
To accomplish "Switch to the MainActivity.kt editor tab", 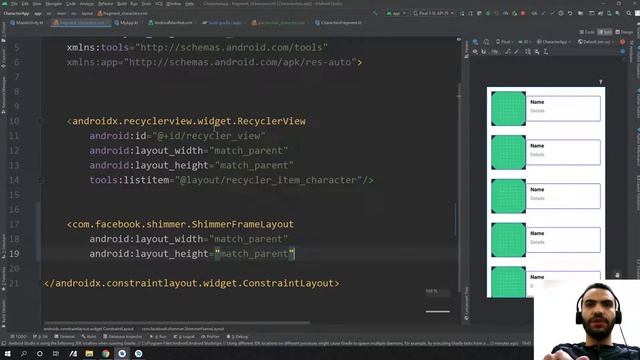I will [x=27, y=23].
